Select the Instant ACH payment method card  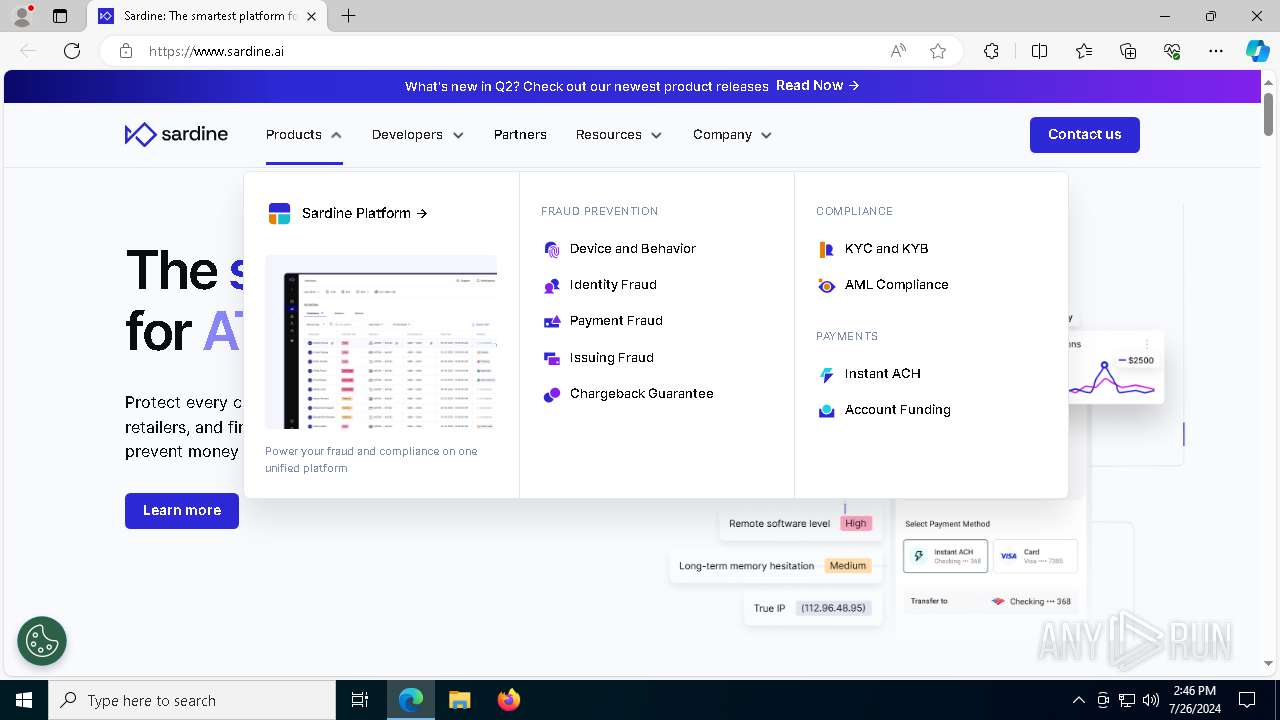945,556
